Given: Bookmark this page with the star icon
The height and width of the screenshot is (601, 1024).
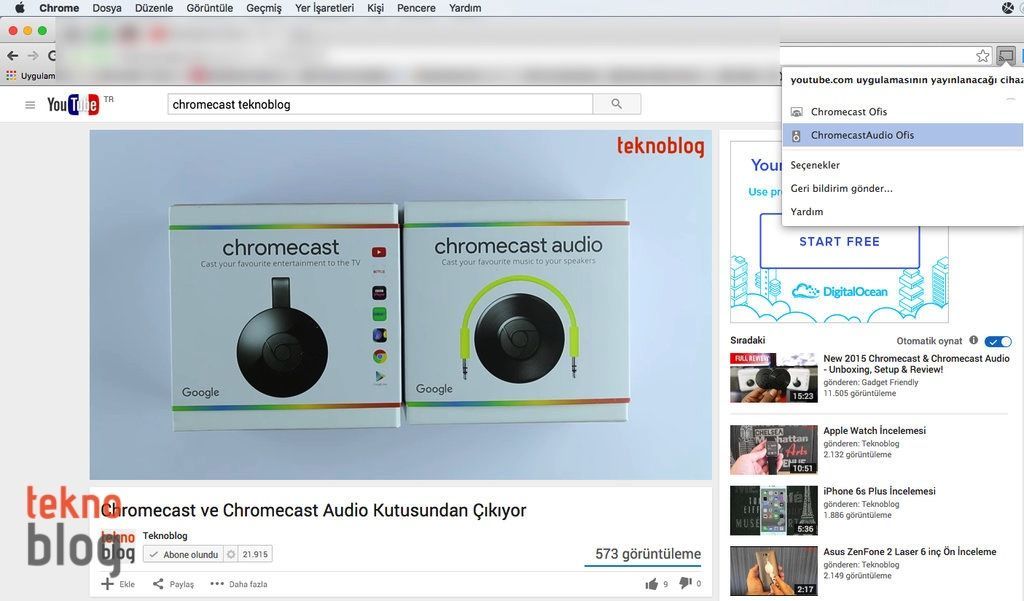Looking at the screenshot, I should pos(982,56).
